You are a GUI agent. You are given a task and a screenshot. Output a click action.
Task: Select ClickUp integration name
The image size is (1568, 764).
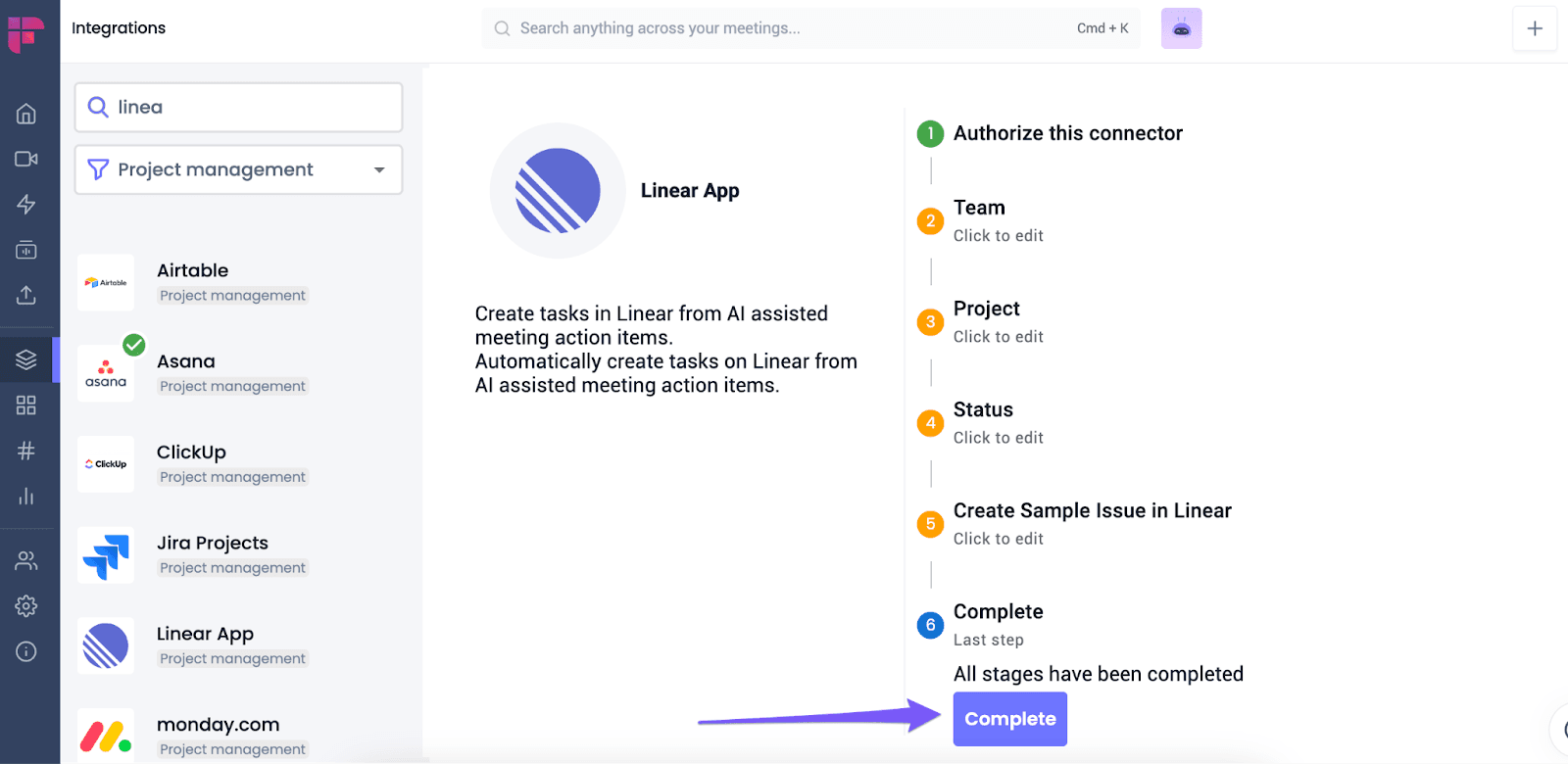point(191,453)
